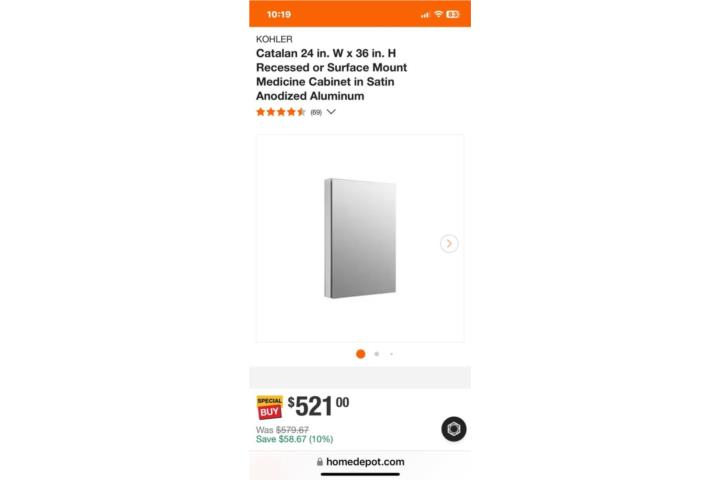Select the first orange carousel dot
Viewport: 720px width, 480px height.
click(x=361, y=354)
